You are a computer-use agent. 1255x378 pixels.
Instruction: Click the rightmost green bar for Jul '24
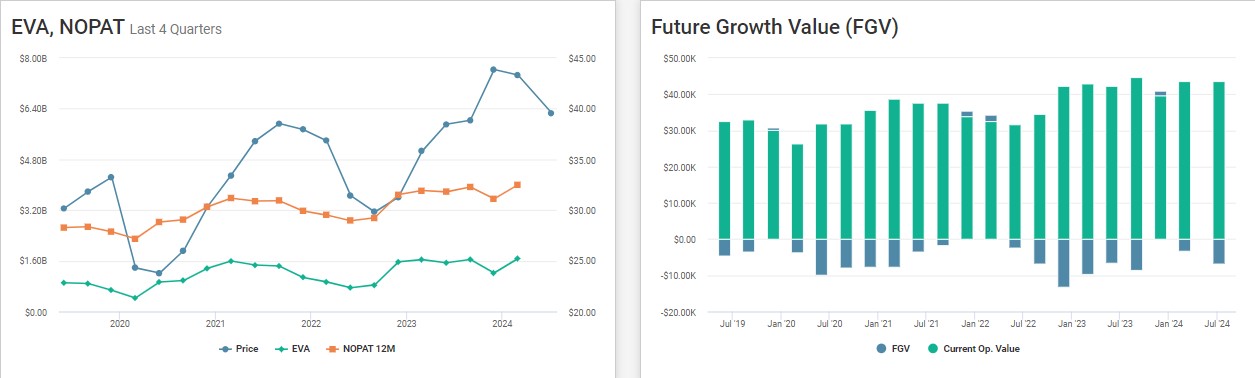click(x=1219, y=160)
